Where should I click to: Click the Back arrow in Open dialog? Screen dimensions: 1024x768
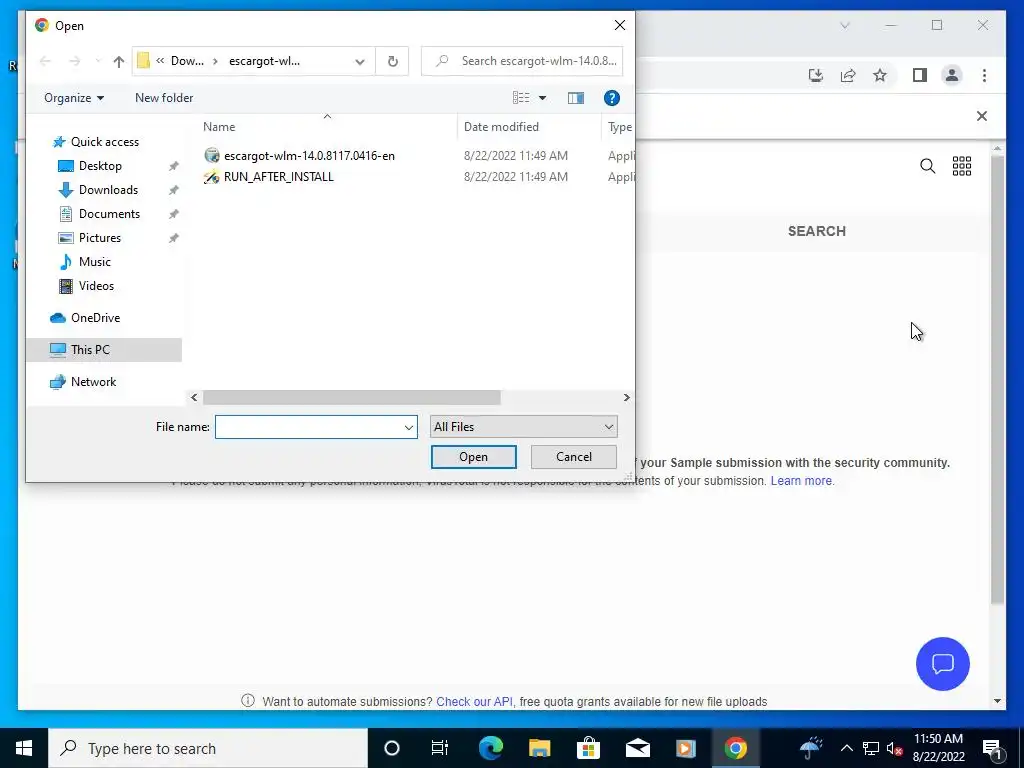point(45,61)
